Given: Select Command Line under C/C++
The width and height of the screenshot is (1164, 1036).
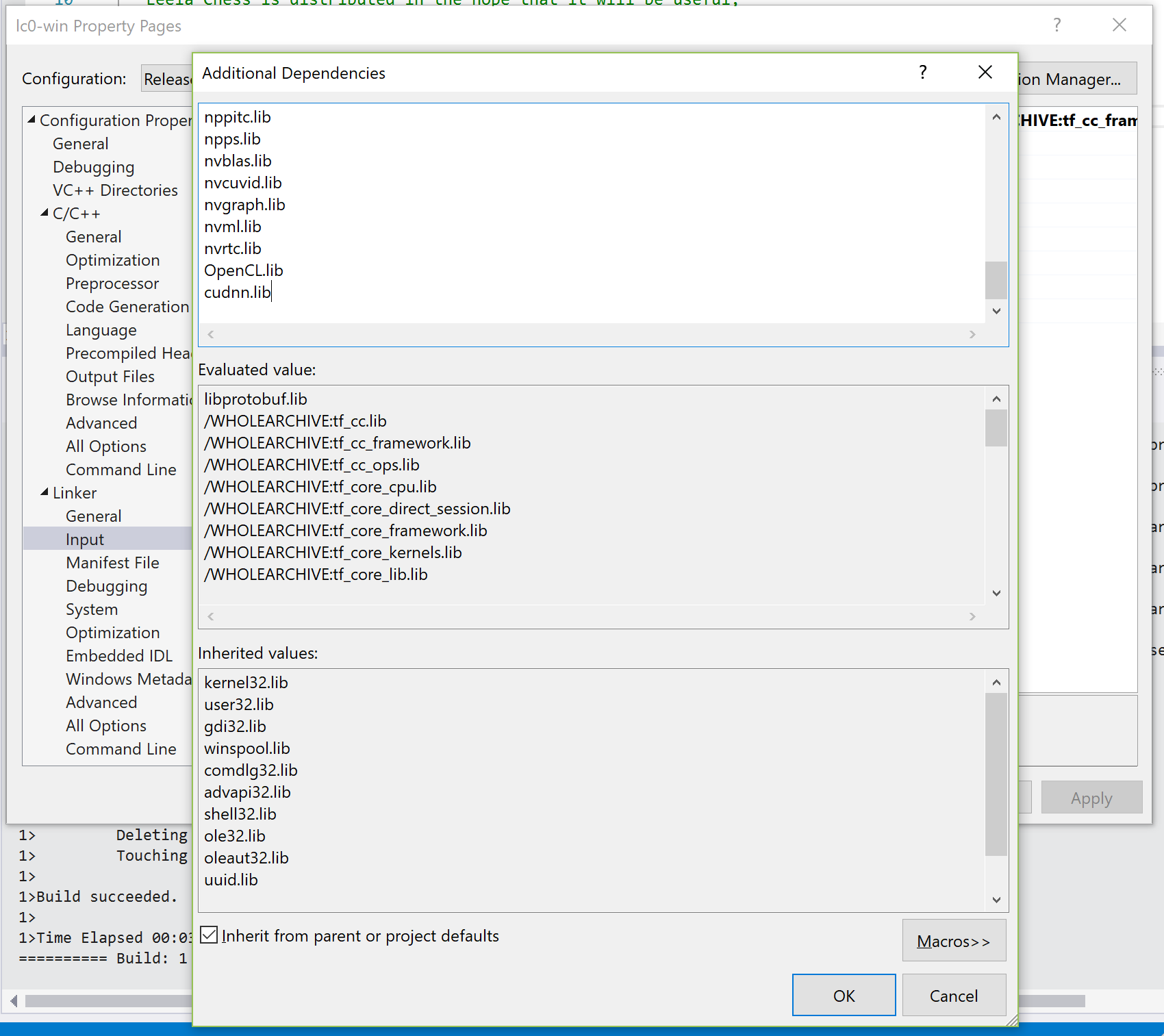Looking at the screenshot, I should pyautogui.click(x=121, y=470).
